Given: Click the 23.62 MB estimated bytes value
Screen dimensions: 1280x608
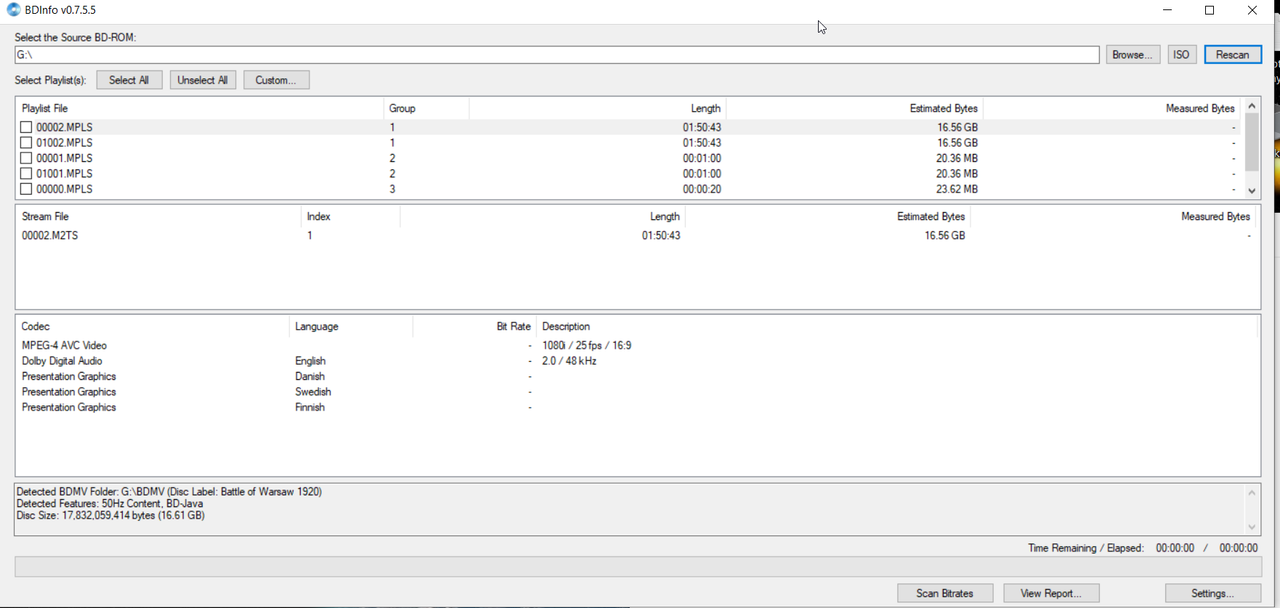Looking at the screenshot, I should click(957, 189).
